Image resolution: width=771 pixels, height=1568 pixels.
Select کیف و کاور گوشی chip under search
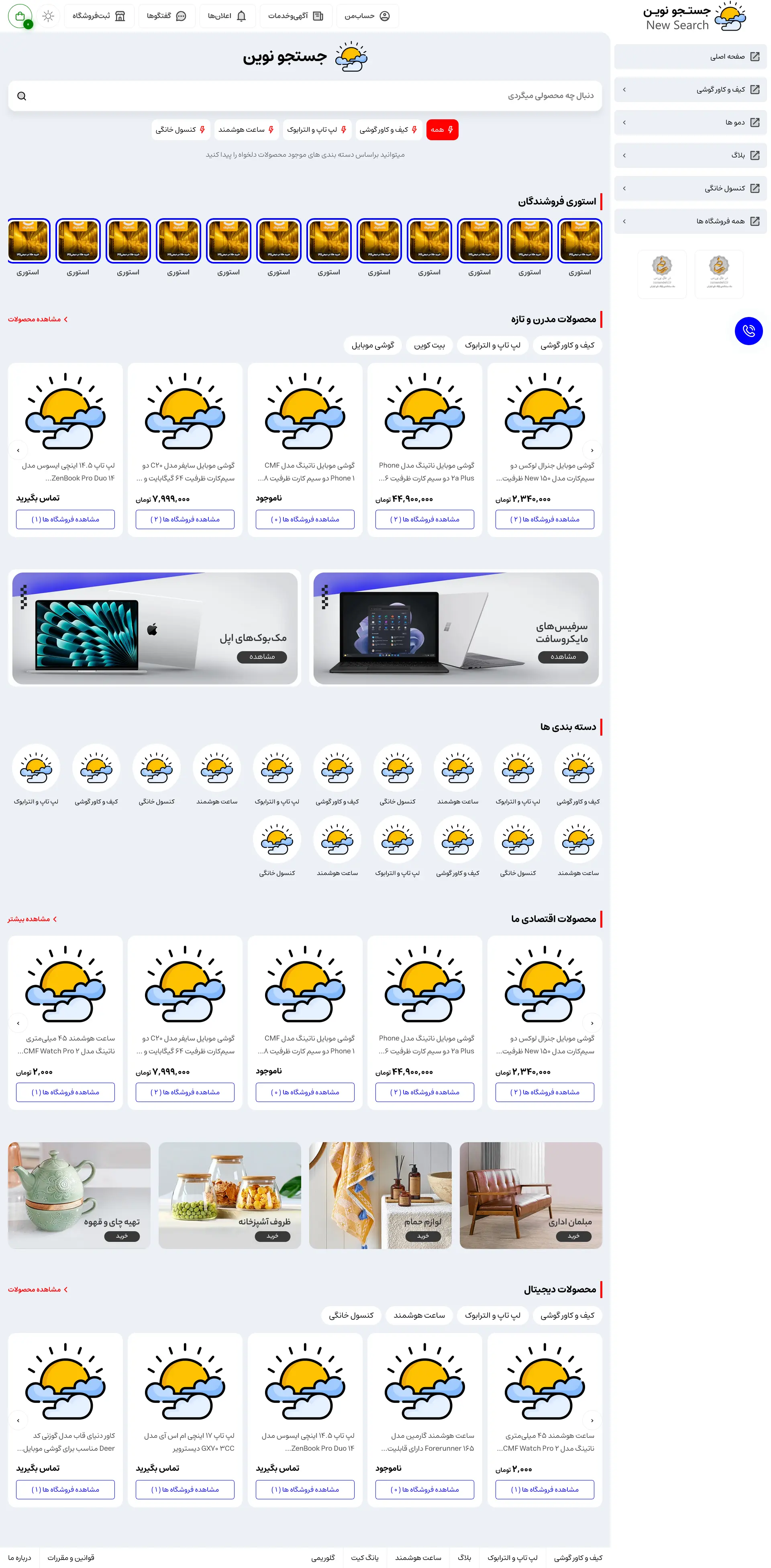point(388,130)
